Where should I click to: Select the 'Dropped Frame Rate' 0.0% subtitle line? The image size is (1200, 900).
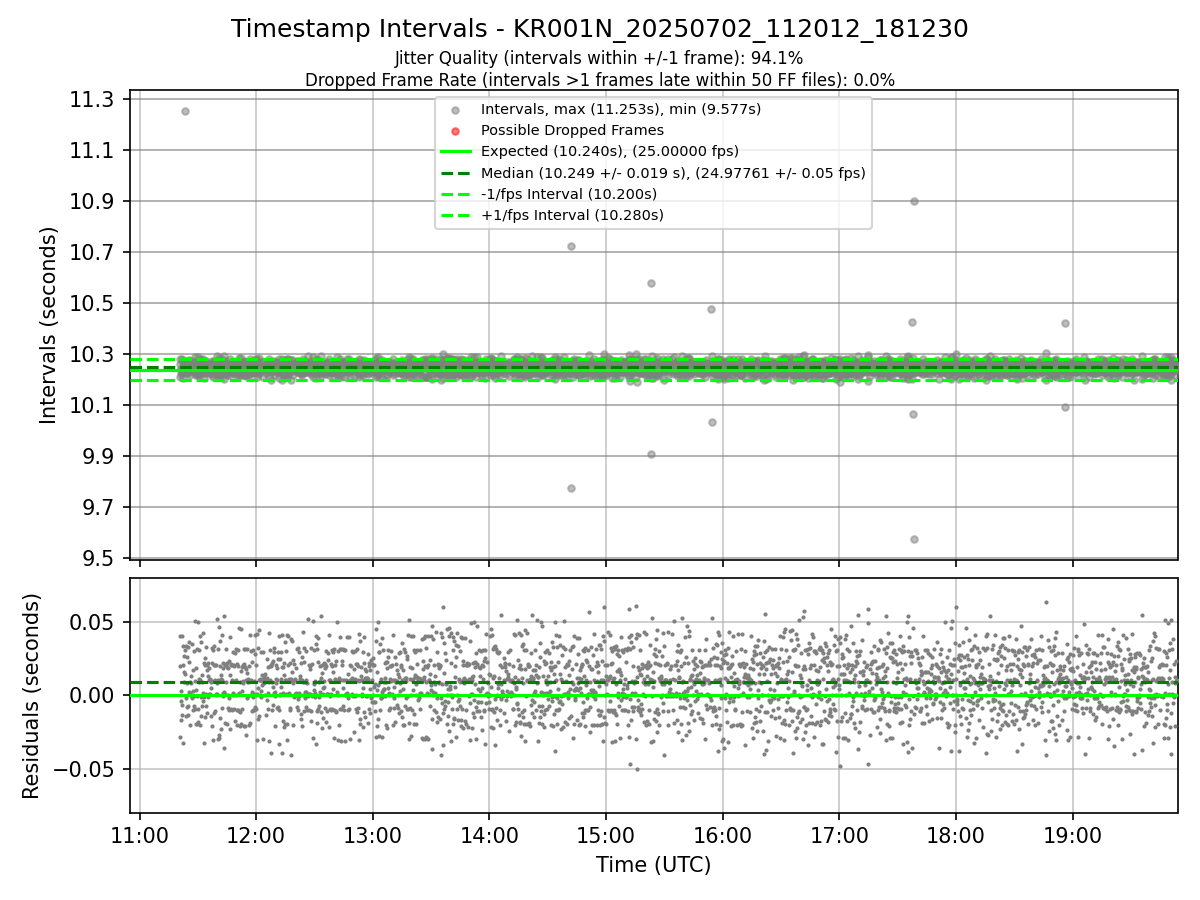point(599,79)
